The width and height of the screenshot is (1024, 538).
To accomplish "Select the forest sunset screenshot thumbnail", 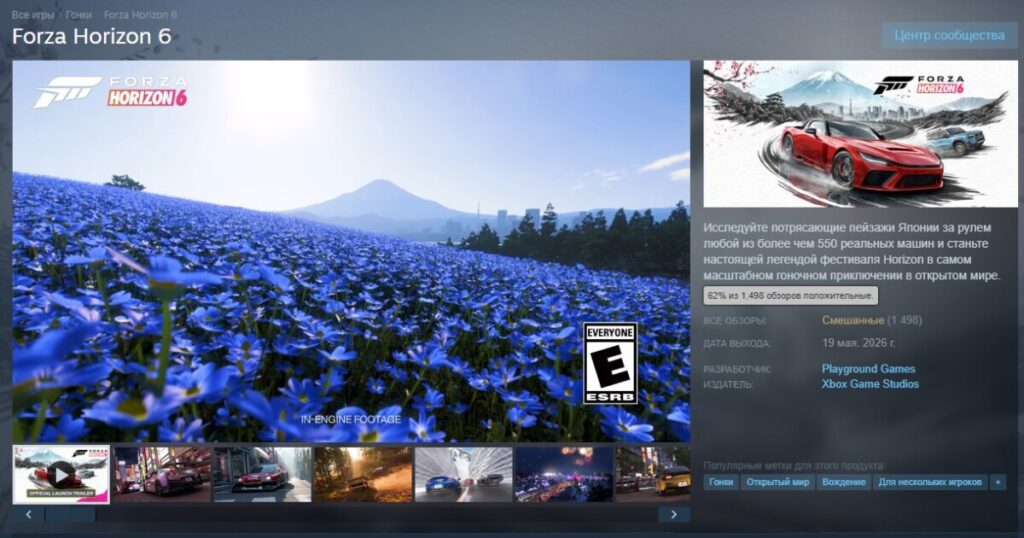I will pyautogui.click(x=363, y=475).
